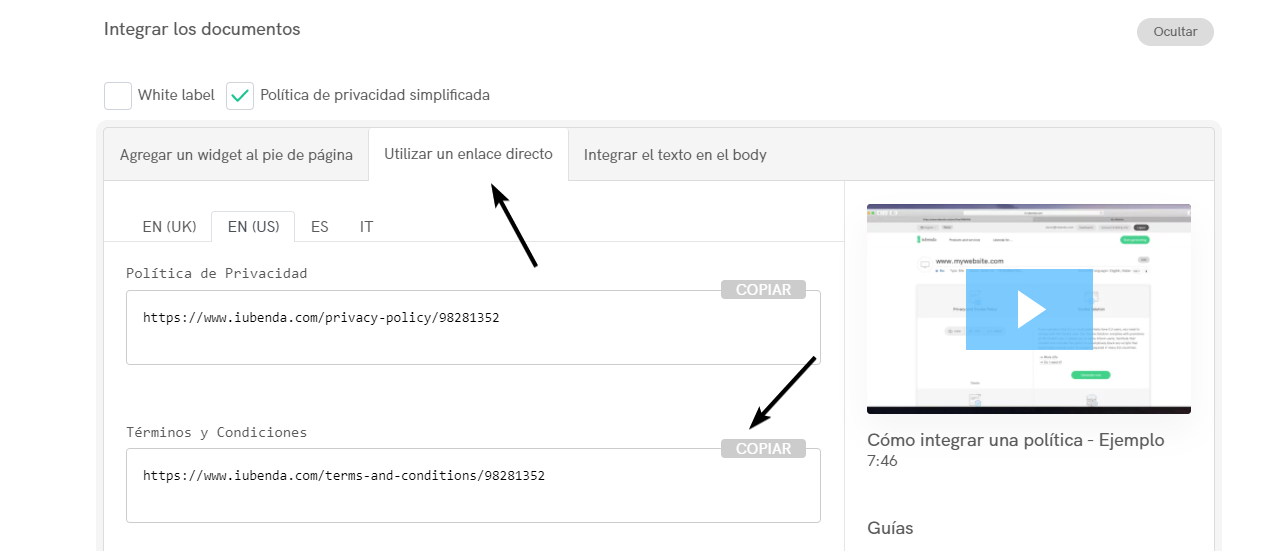Choose the EN (UK) language tab
Viewport: 1279px width, 551px height.
[169, 227]
